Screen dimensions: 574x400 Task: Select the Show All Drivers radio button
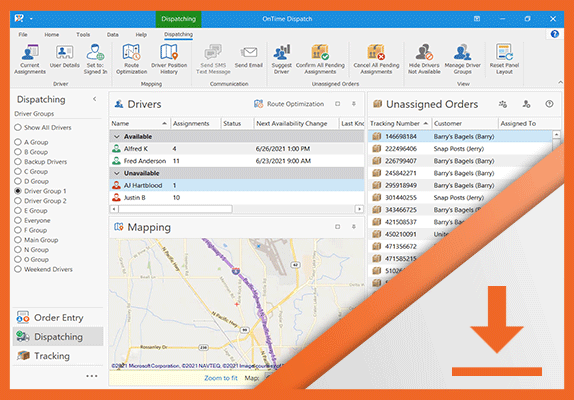[x=18, y=127]
